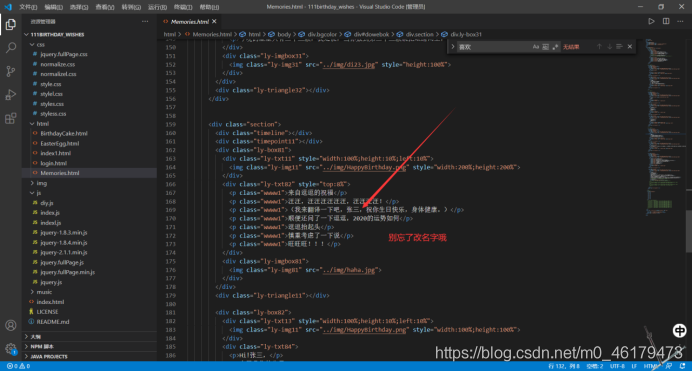
Task: Click the notification bell in status bar
Action: point(683,366)
